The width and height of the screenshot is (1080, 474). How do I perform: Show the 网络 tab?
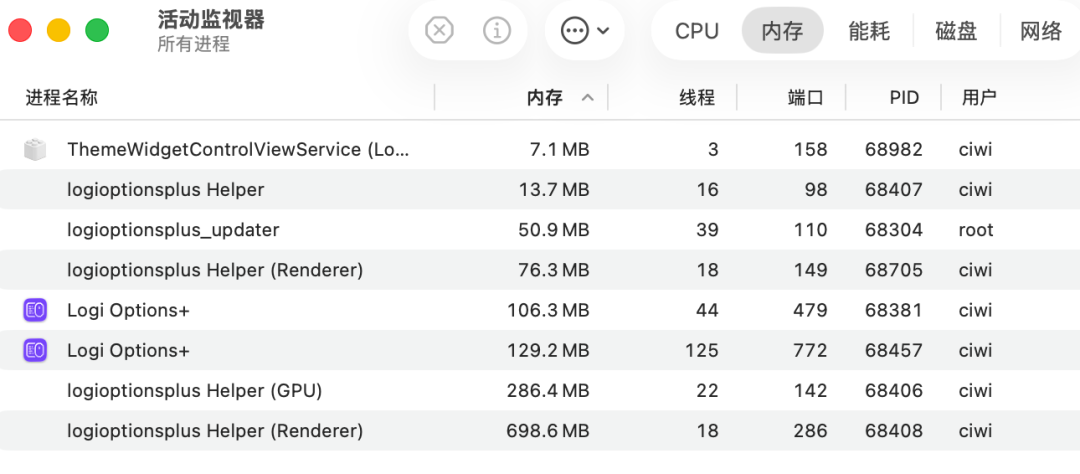tap(1040, 31)
